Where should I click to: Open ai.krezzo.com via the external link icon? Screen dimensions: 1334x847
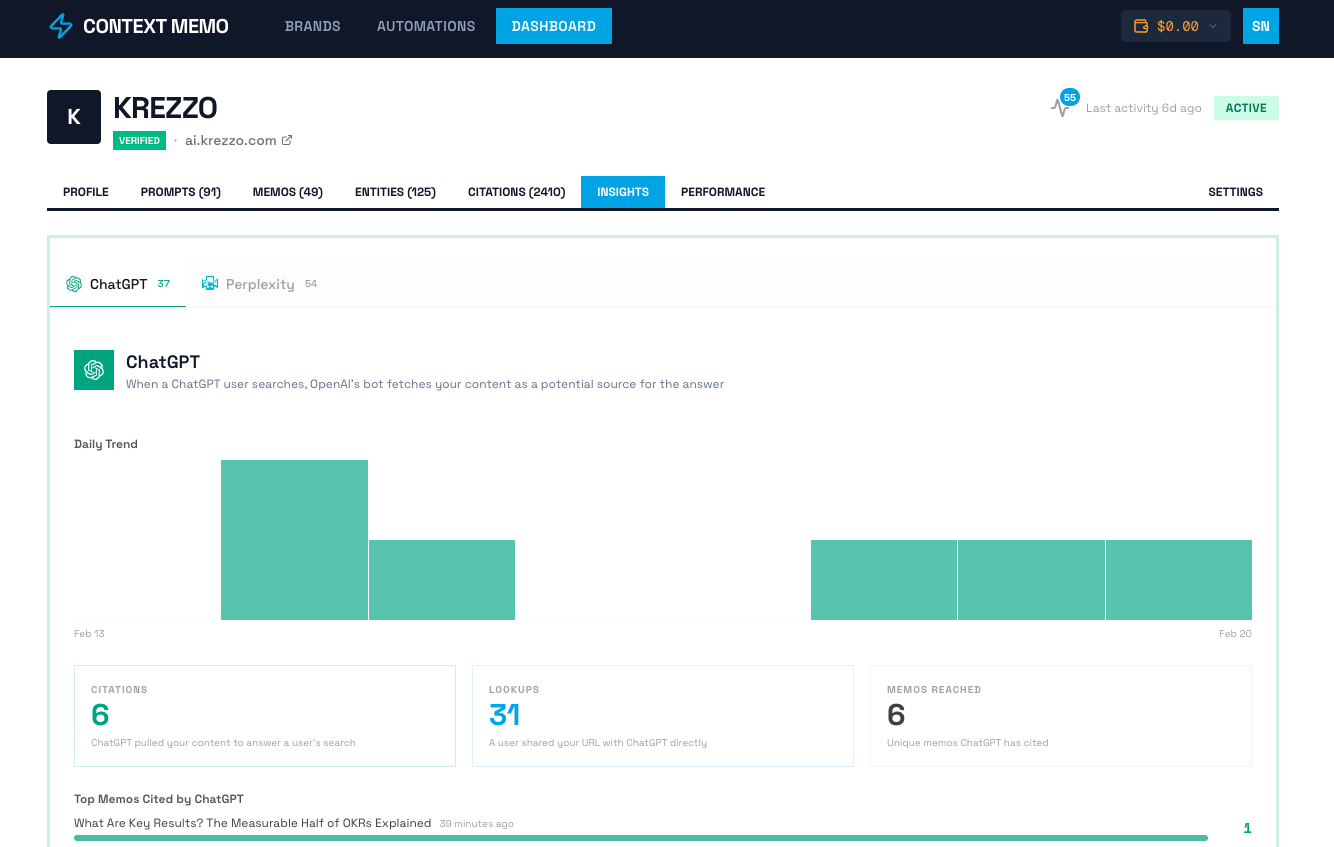pos(287,140)
